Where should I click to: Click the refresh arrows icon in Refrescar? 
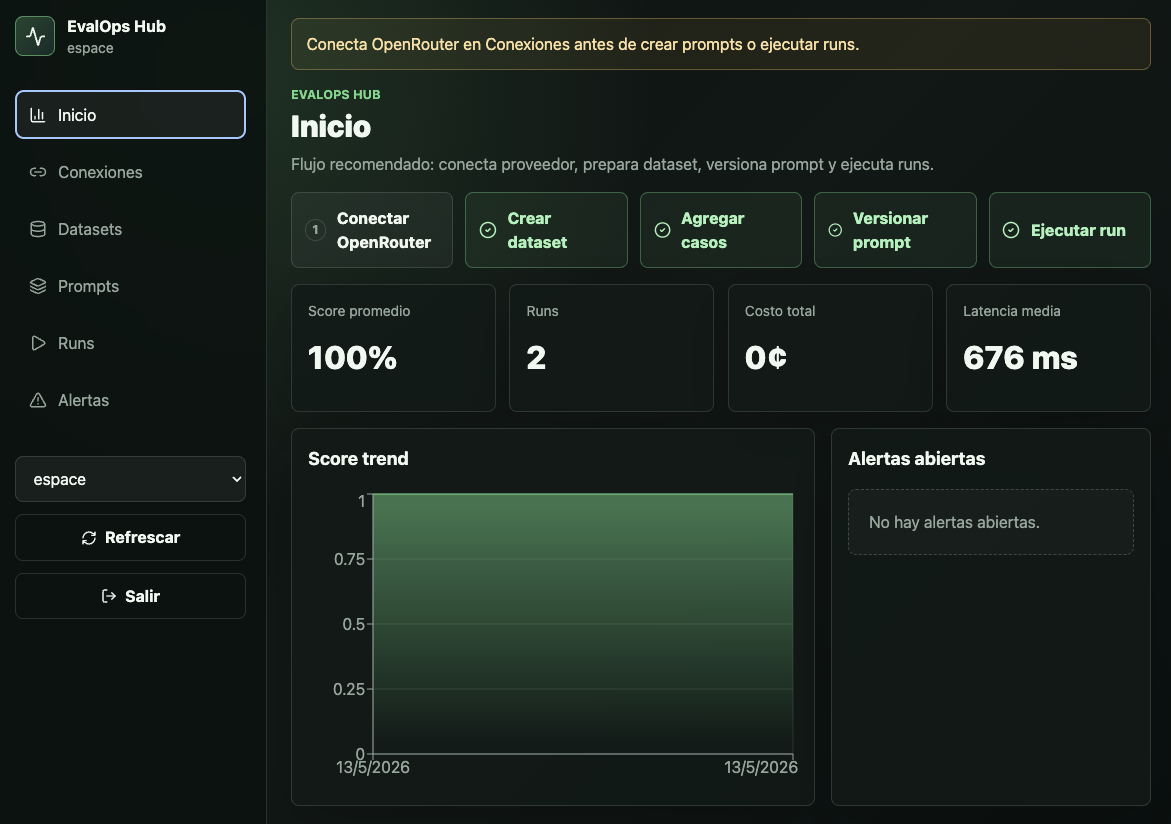[x=89, y=538]
